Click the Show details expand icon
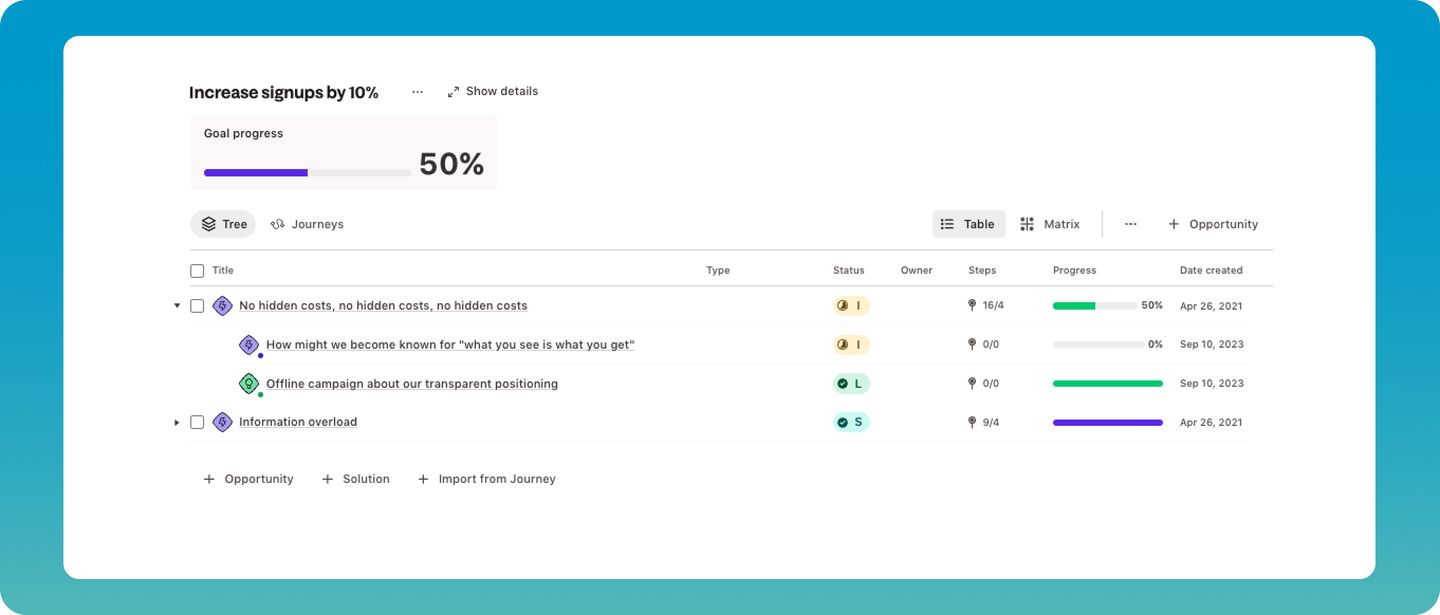Viewport: 1440px width, 615px height. tap(453, 91)
